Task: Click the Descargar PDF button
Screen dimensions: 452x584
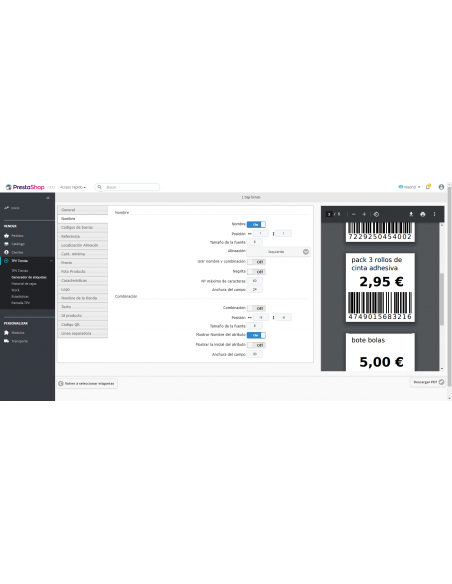Action: (x=428, y=382)
